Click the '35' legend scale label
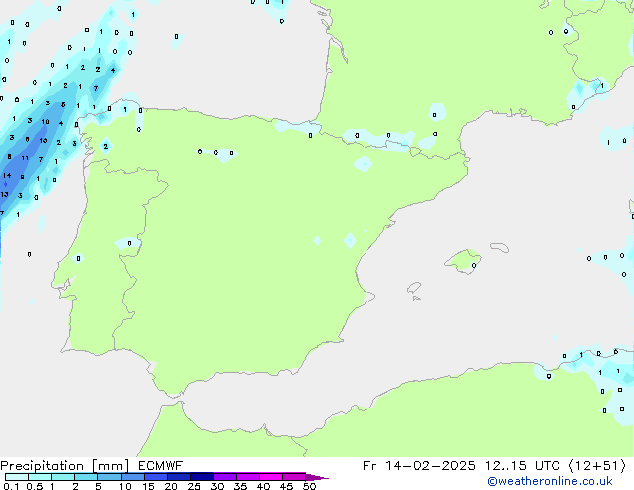 240,486
